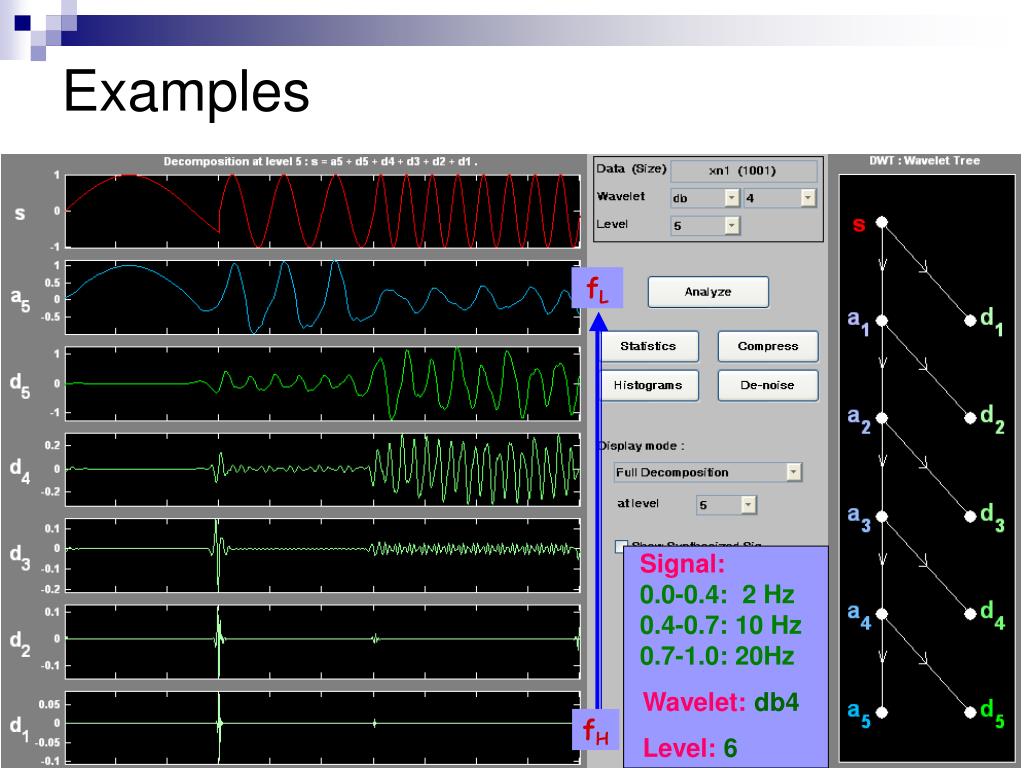Click the 'Data (Size)' label
Image resolution: width=1024 pixels, height=768 pixels.
(x=631, y=168)
